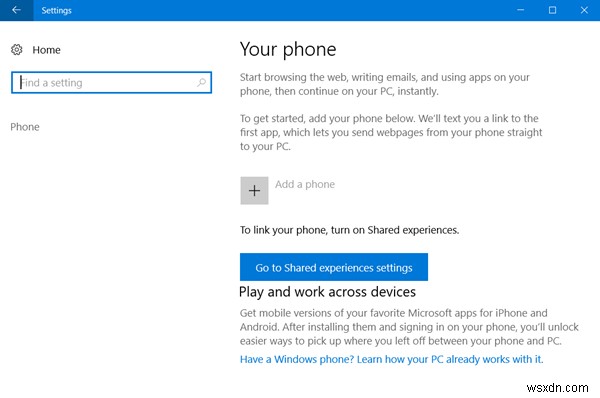The image size is (600, 398).
Task: Click the Add a phone label
Action: pyautogui.click(x=305, y=184)
